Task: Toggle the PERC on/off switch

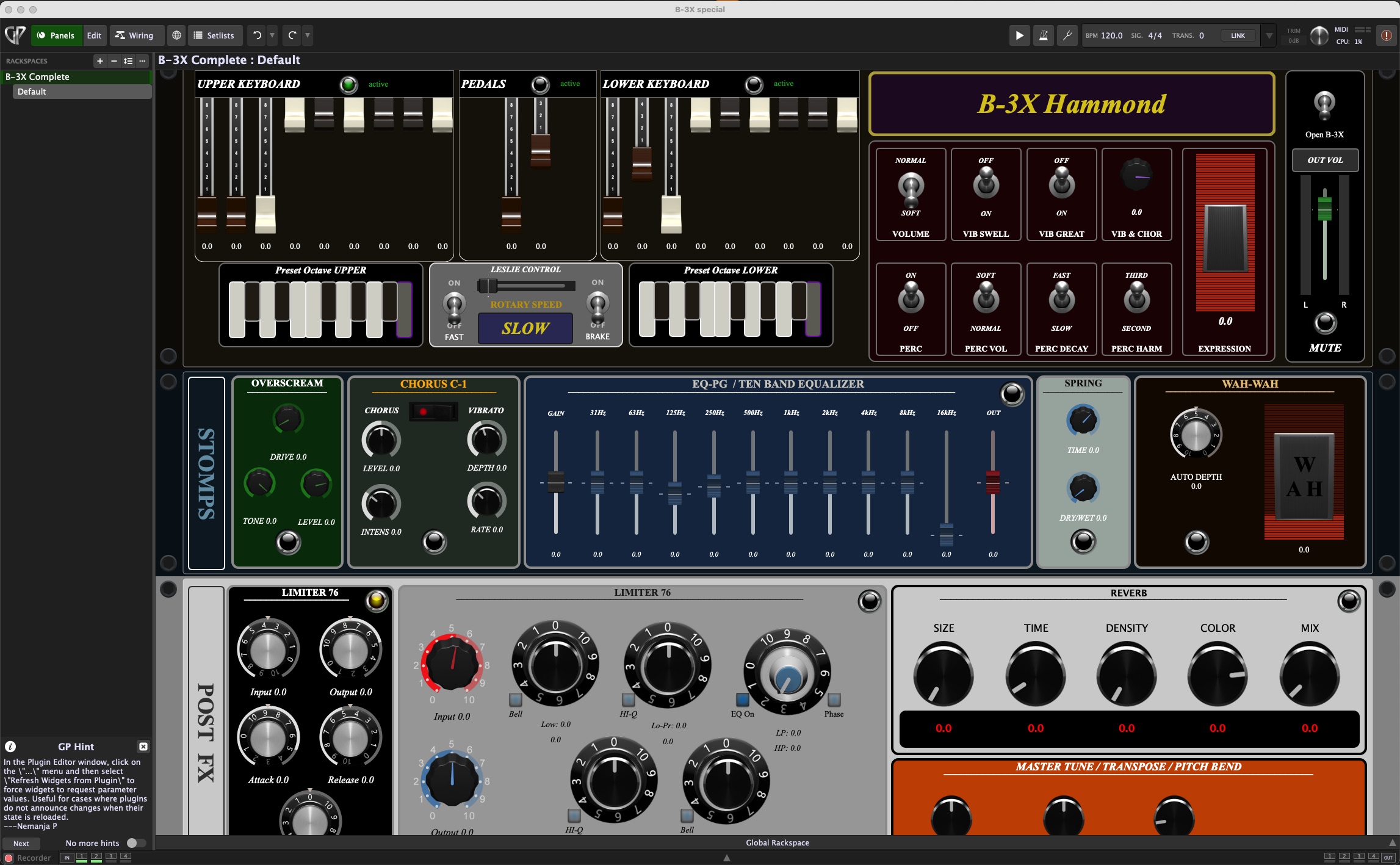Action: tap(911, 297)
